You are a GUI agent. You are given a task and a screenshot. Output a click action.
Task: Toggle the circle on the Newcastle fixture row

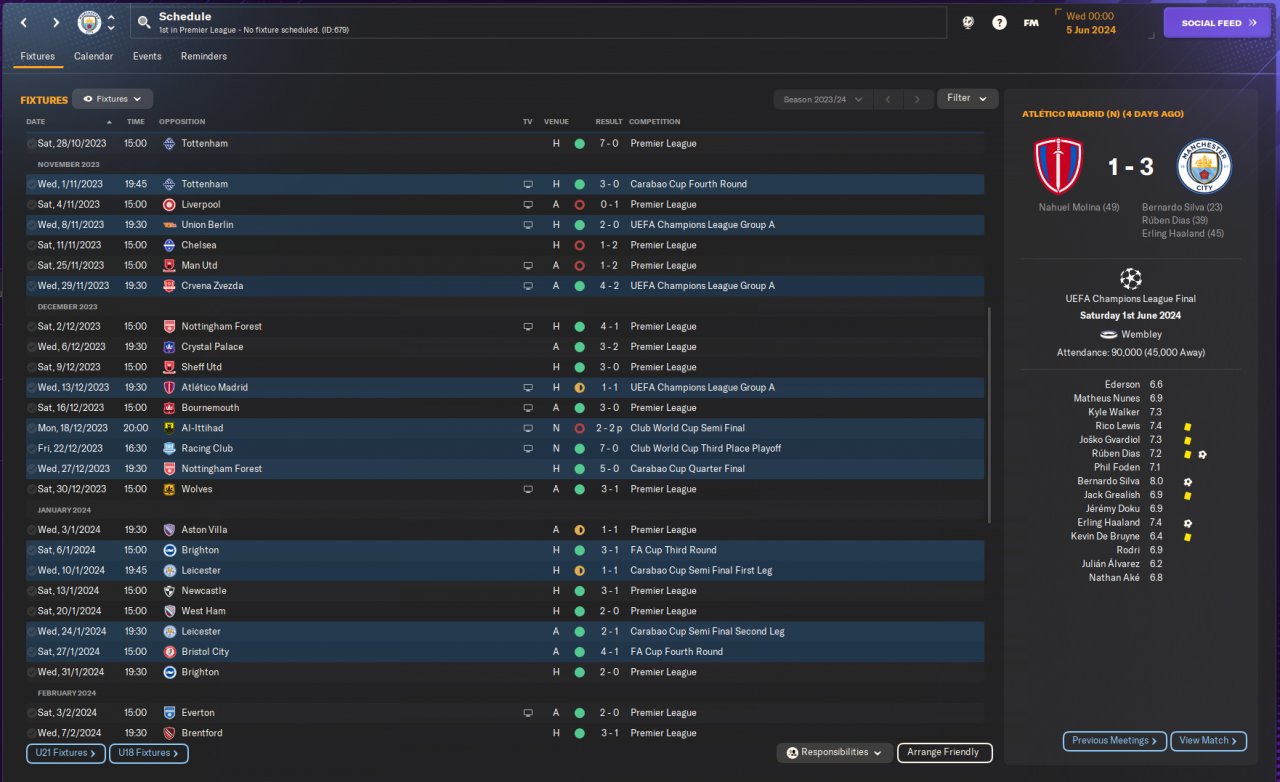tap(31, 591)
